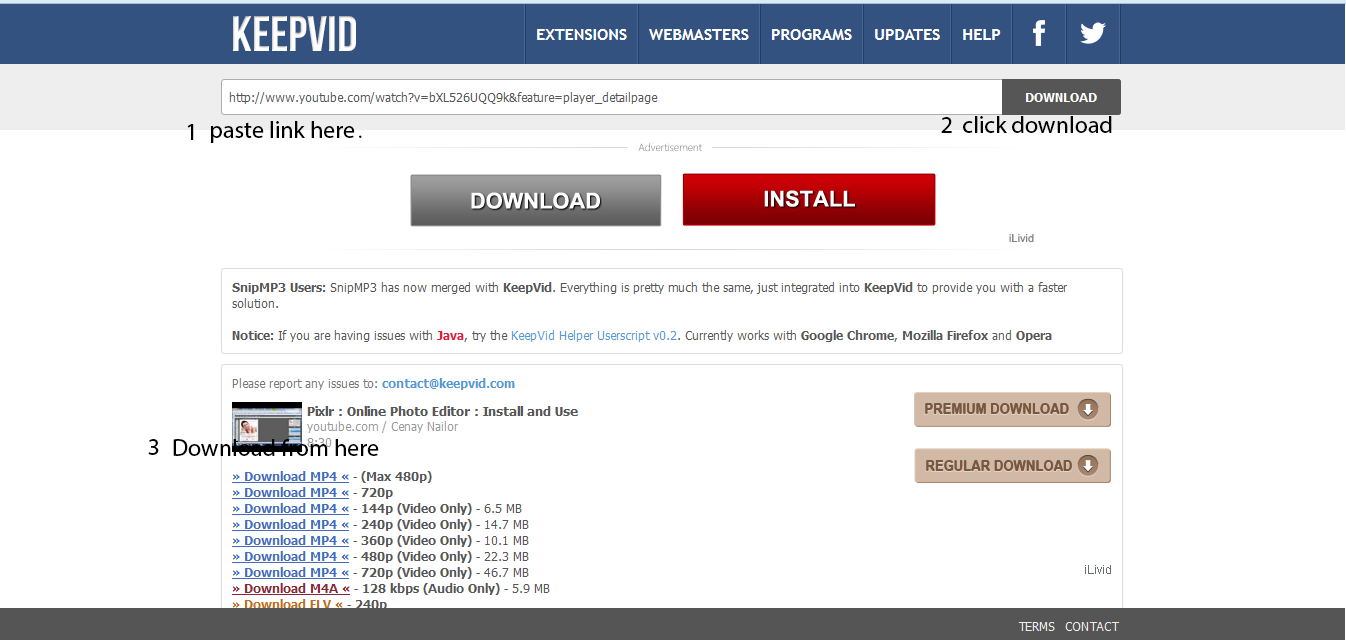Click contact@keepvid.com email link

448,383
